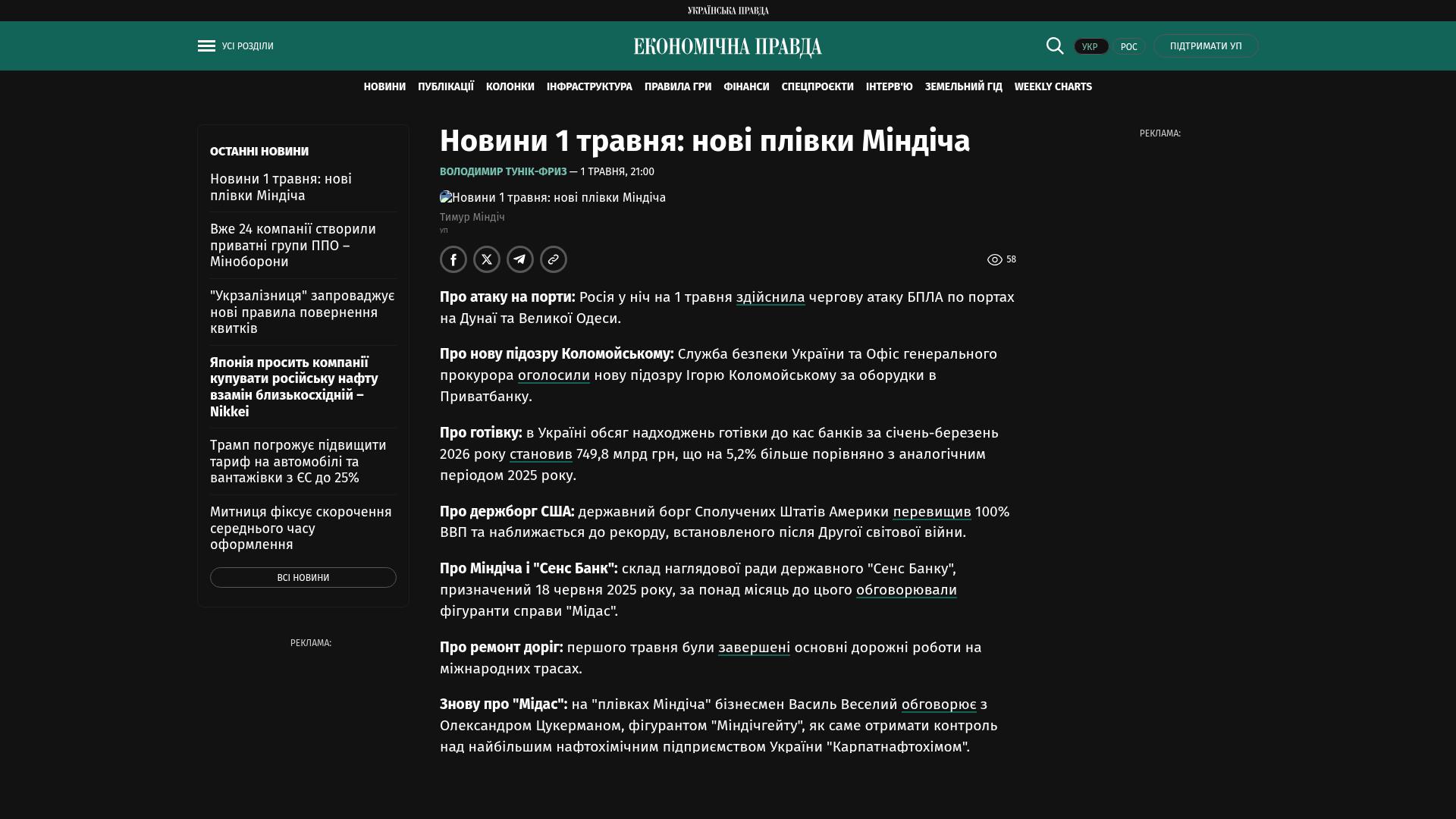Click ВСІ НОВИНИ button
Viewport: 1456px width, 819px height.
[303, 578]
